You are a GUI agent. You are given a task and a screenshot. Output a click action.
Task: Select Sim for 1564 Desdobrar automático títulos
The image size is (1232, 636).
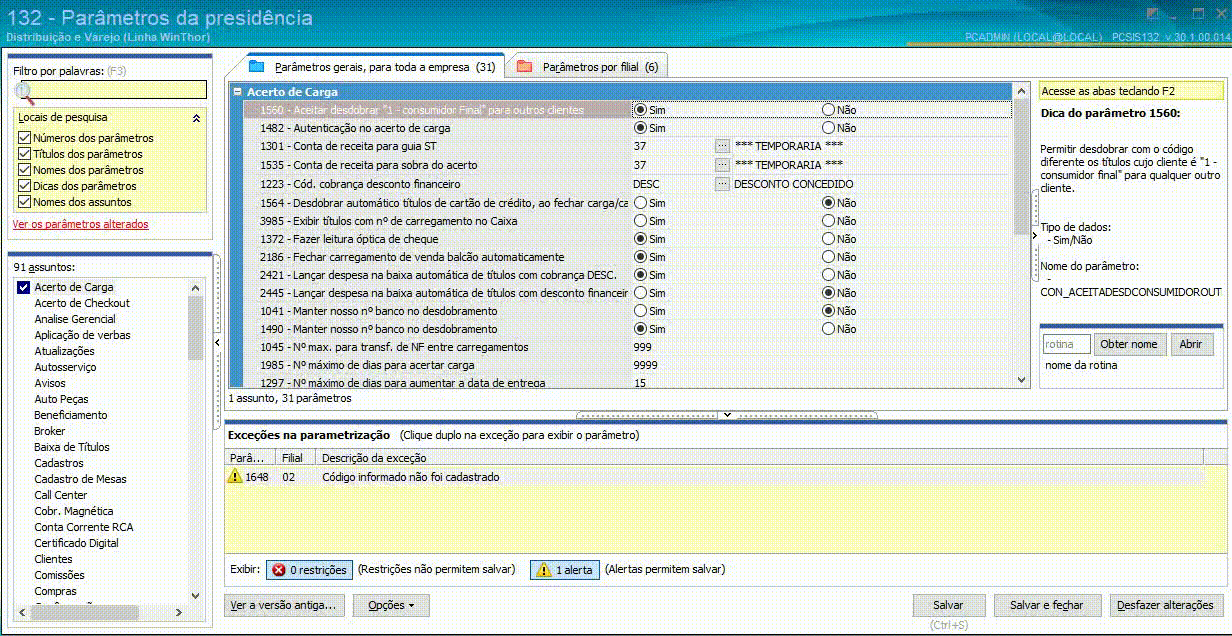click(640, 203)
